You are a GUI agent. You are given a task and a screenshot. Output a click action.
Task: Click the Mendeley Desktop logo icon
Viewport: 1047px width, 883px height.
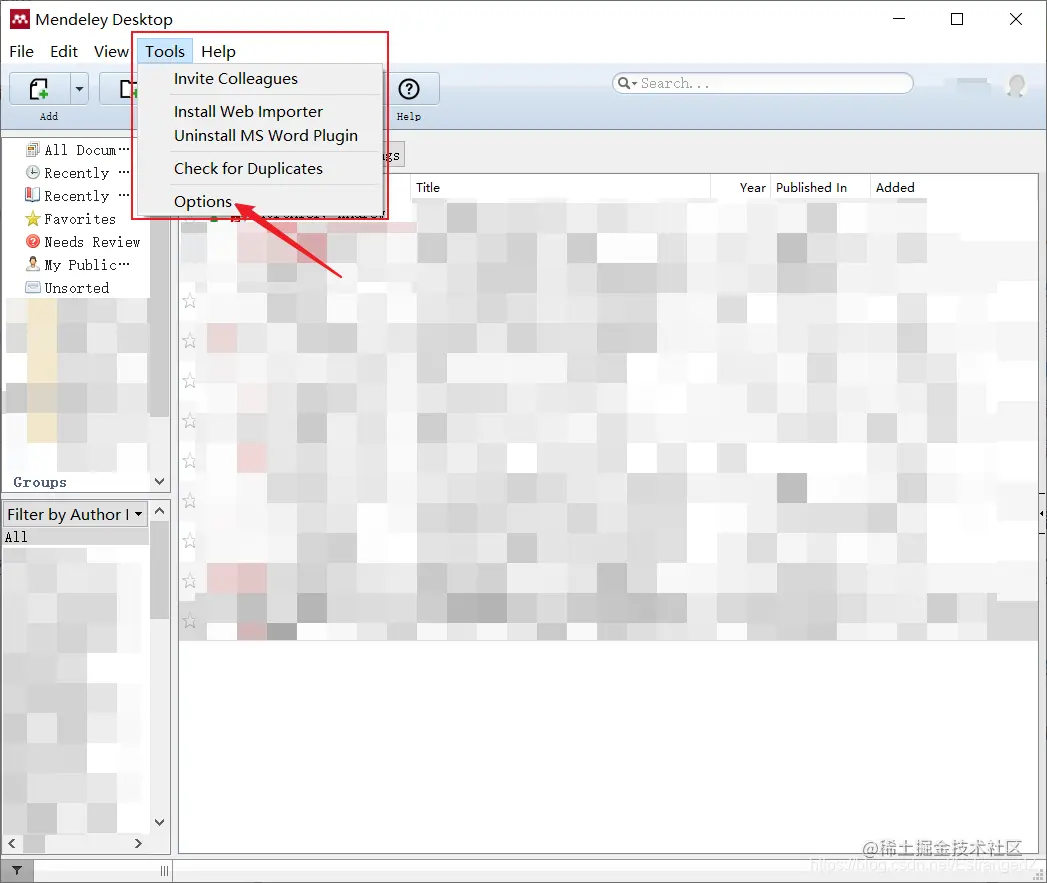20,19
